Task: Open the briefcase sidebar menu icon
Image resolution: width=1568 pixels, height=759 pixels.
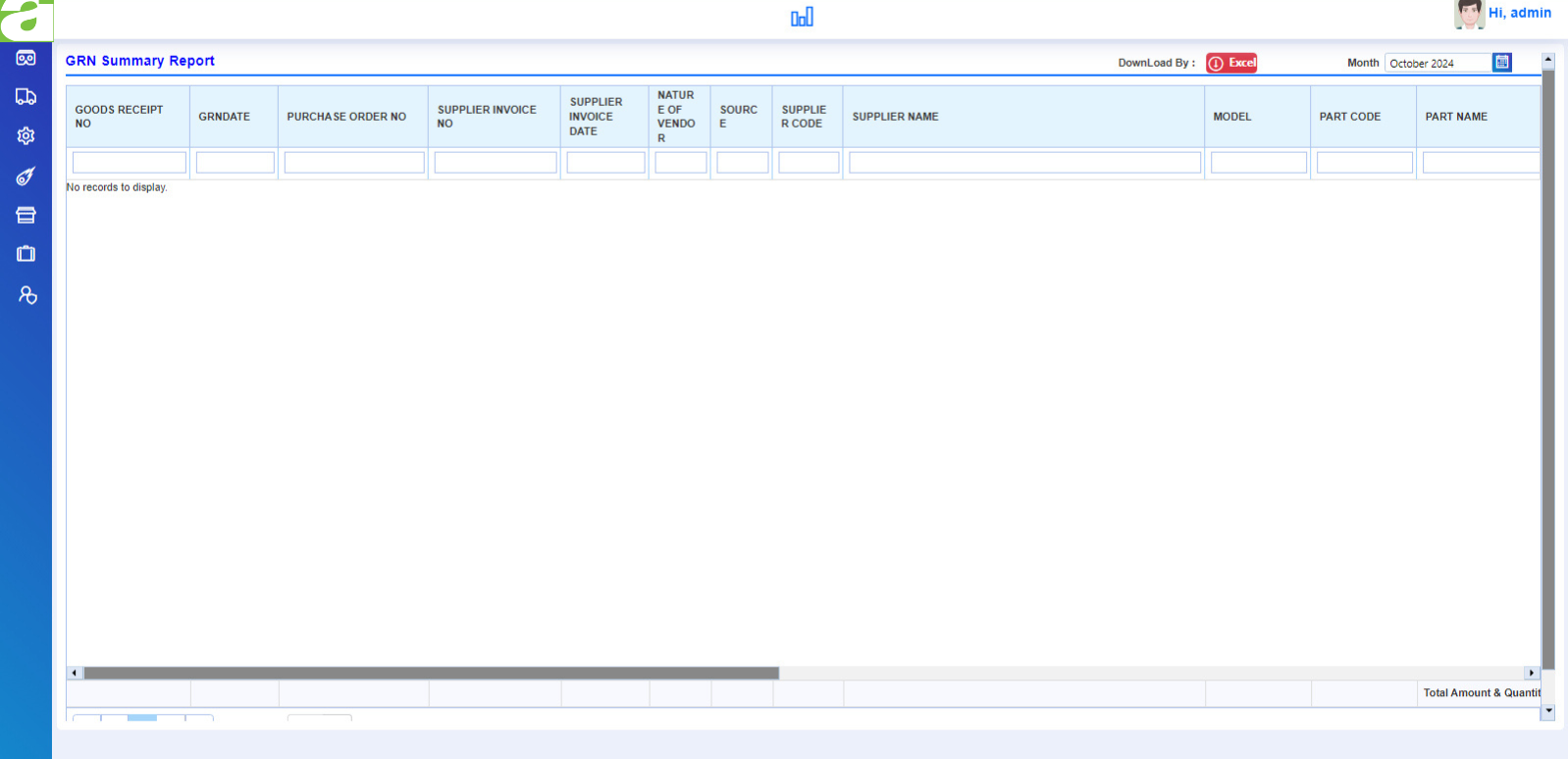Action: point(26,254)
